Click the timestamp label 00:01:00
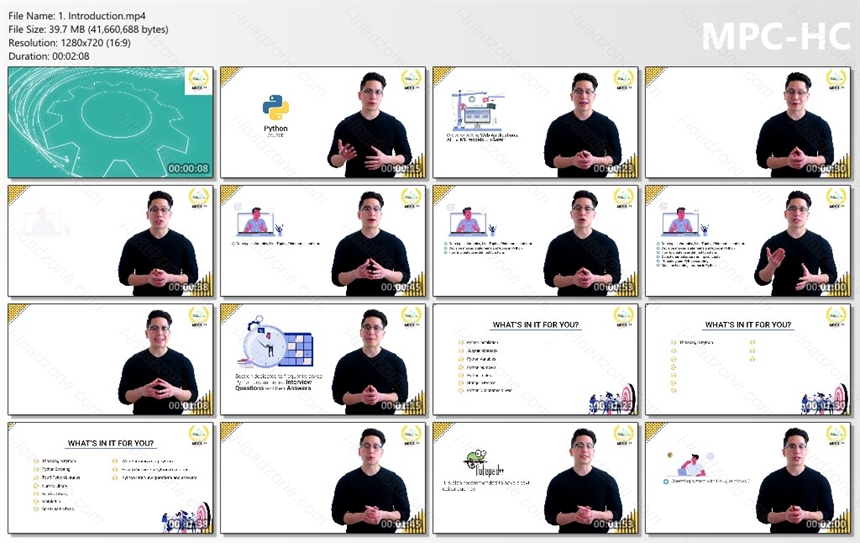This screenshot has width=860, height=543. click(825, 287)
